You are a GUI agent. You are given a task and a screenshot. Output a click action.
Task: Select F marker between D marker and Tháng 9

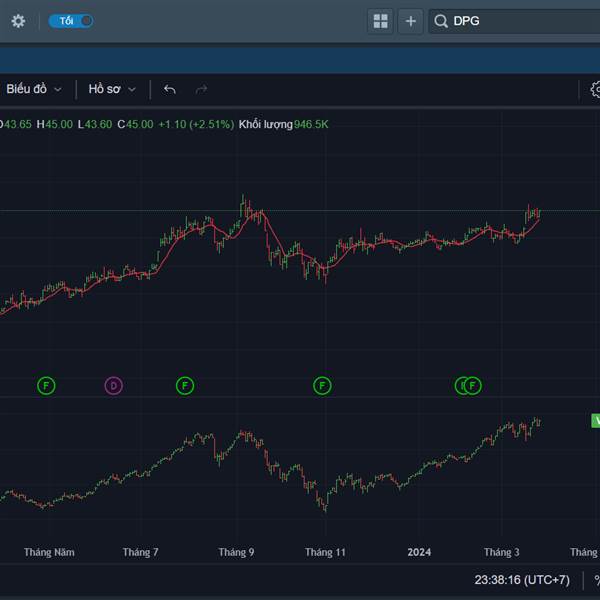(x=185, y=386)
